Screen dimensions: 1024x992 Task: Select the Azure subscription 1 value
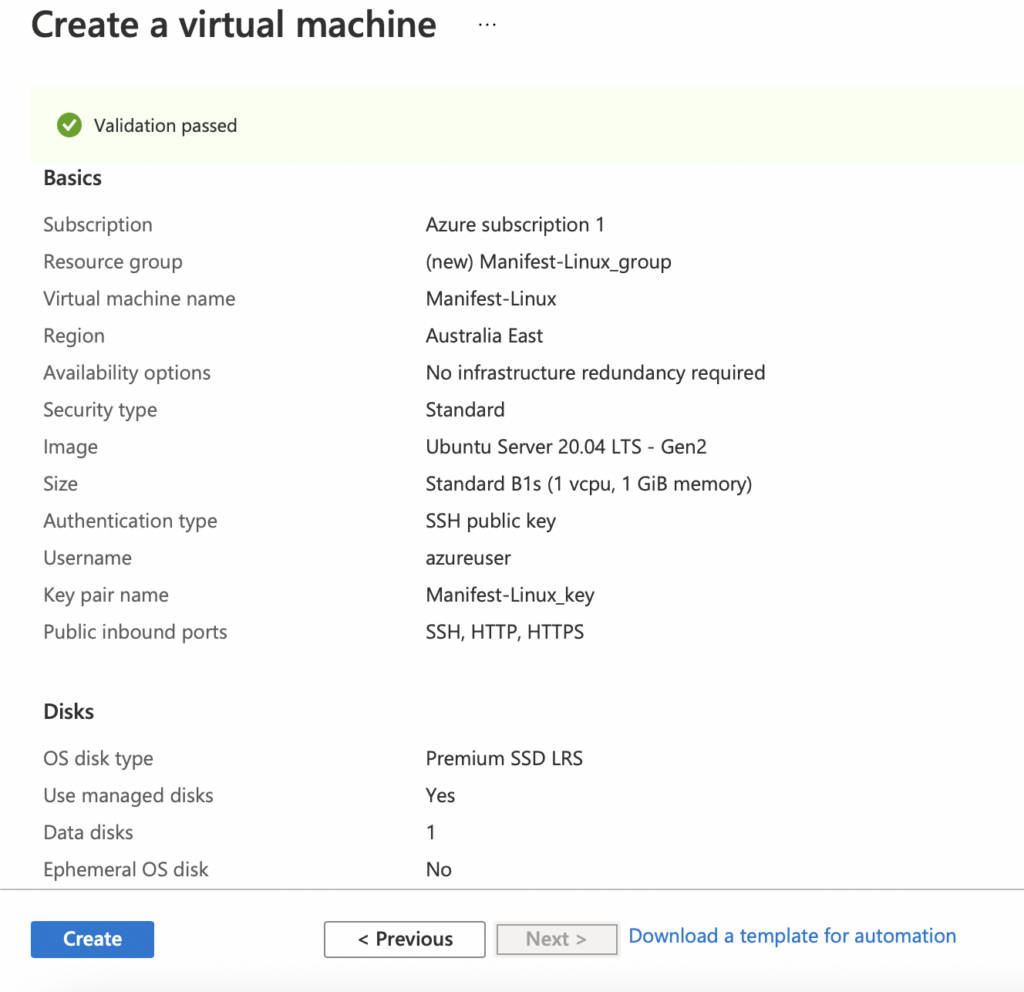tap(515, 225)
